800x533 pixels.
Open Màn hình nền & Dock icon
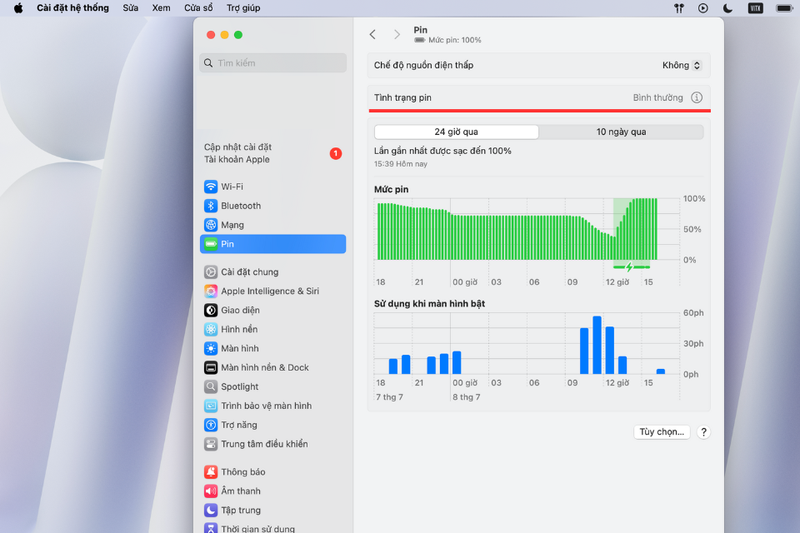pyautogui.click(x=211, y=367)
